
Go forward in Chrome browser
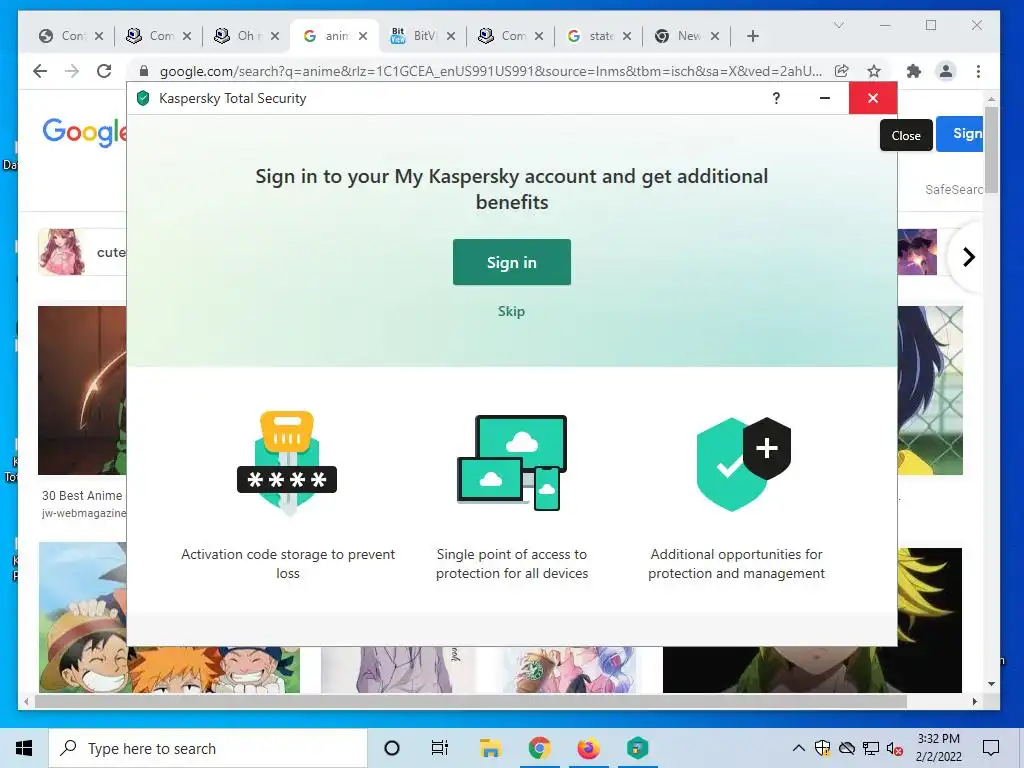pos(72,71)
